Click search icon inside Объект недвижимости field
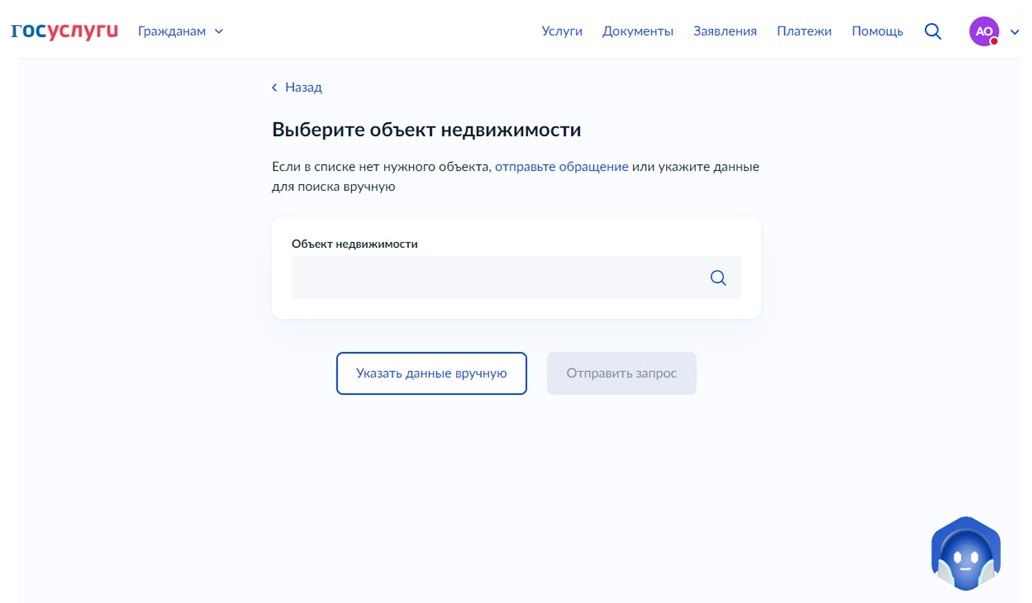Screen dimensions: 1032x603 tap(718, 278)
